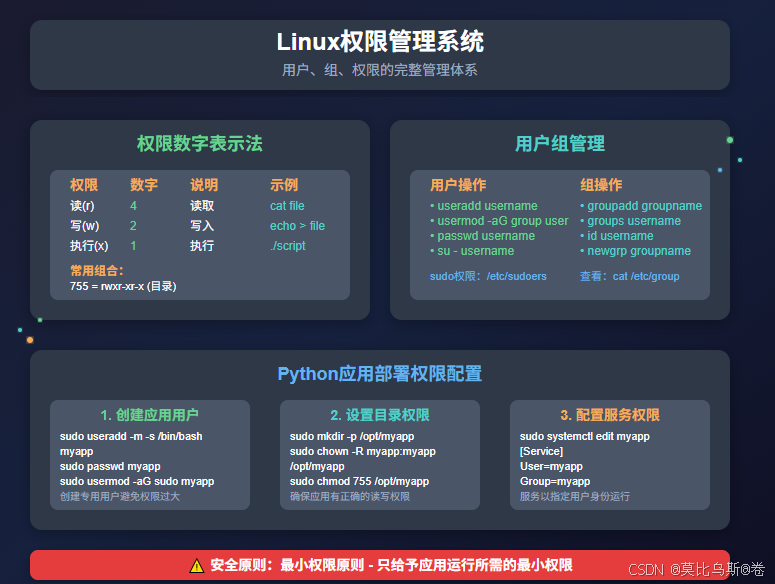Click the "说明" column header
775x584 pixels.
pos(204,185)
